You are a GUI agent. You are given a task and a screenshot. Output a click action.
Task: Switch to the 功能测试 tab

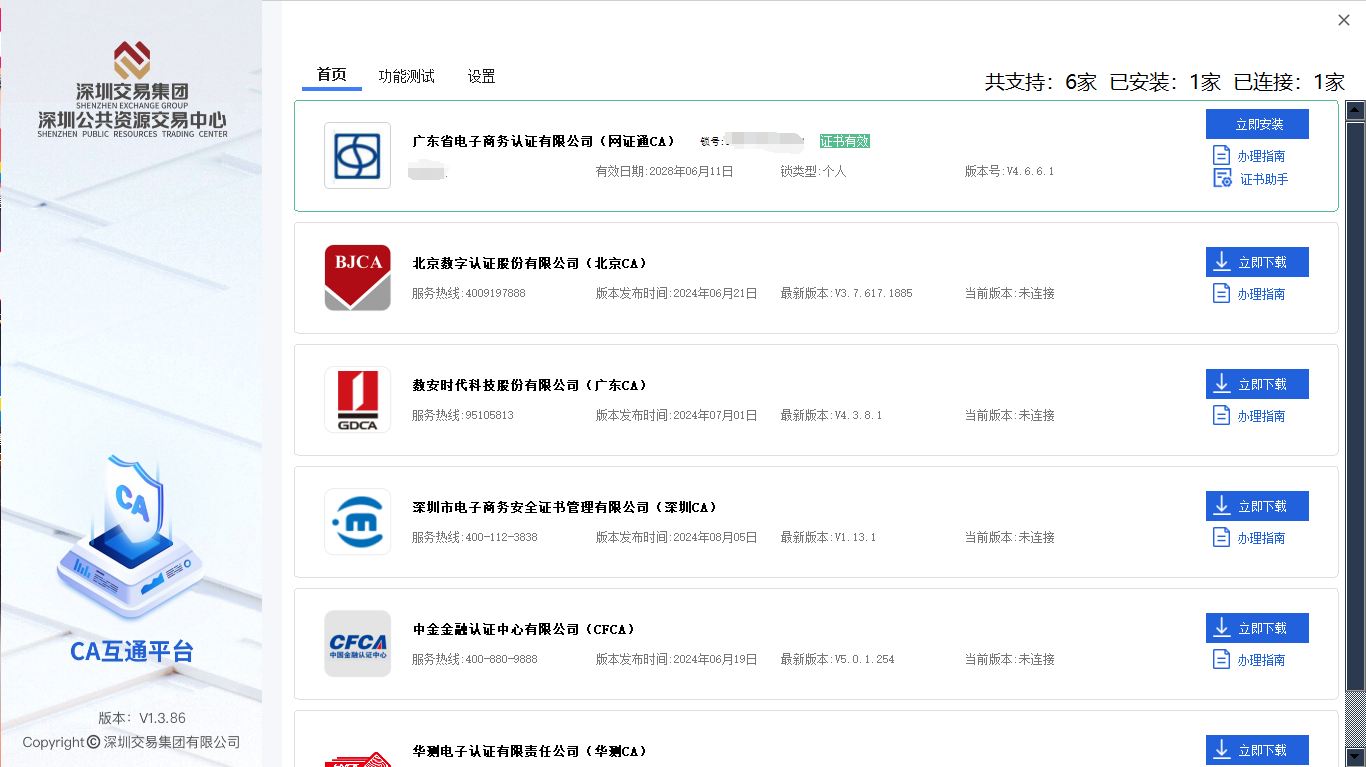pyautogui.click(x=406, y=76)
